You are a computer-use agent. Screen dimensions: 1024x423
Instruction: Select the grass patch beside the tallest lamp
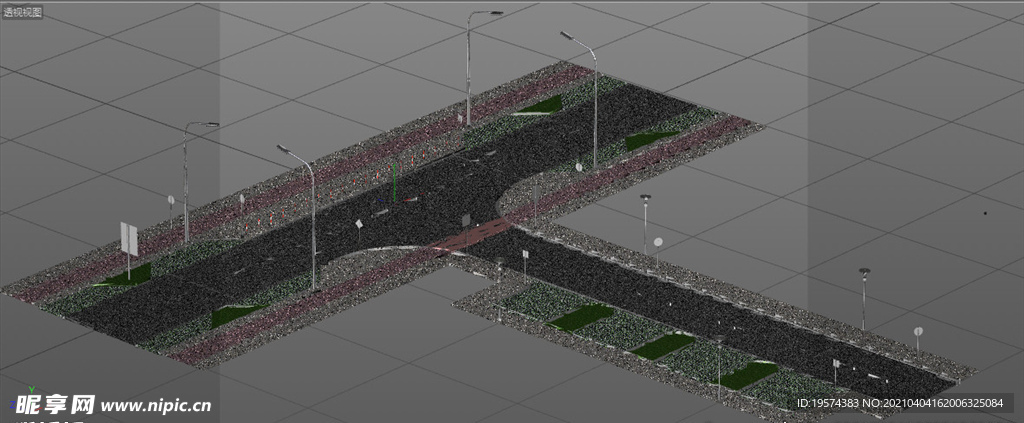[x=541, y=104]
